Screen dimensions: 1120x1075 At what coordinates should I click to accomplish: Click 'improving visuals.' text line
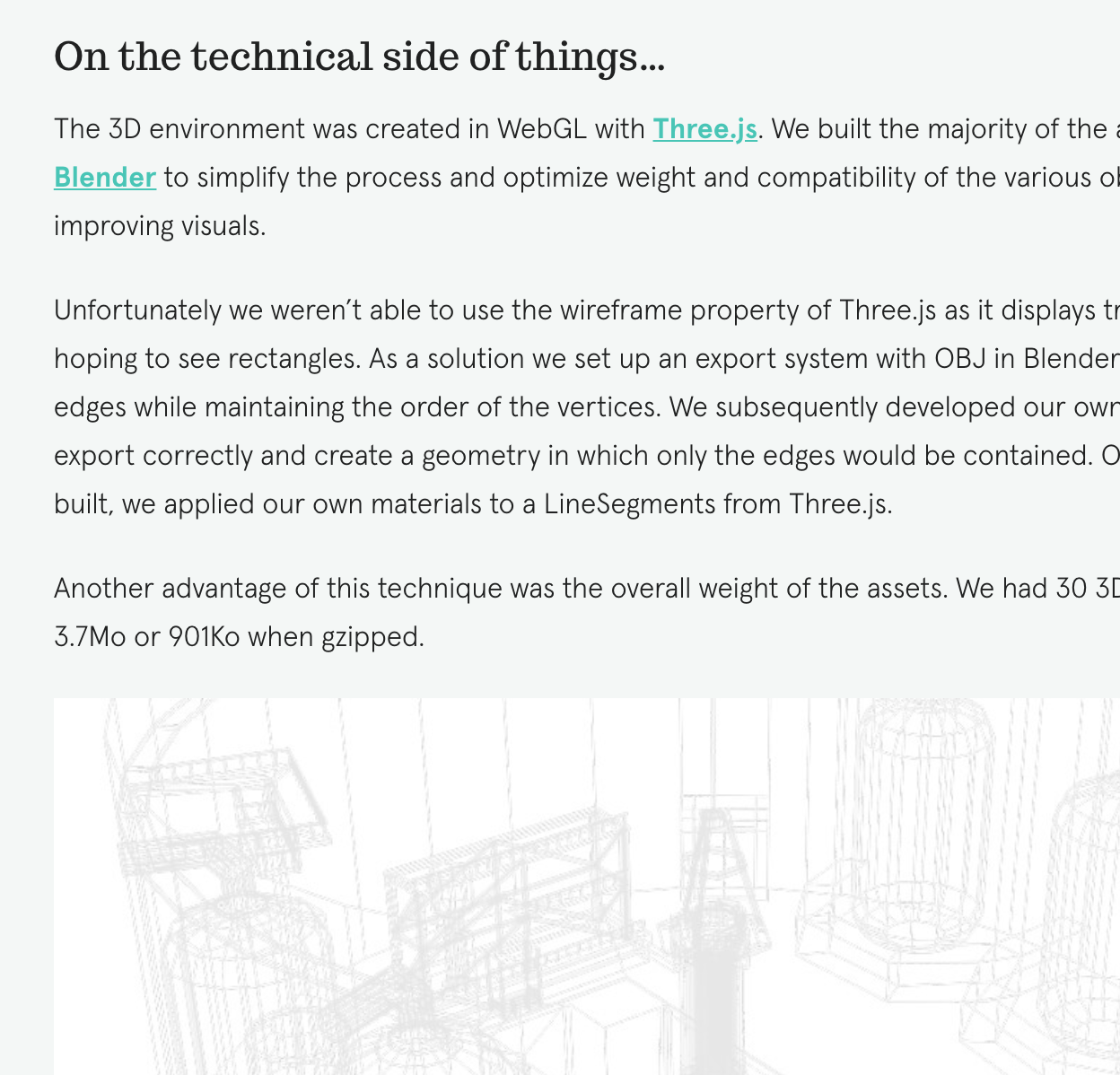click(x=160, y=226)
